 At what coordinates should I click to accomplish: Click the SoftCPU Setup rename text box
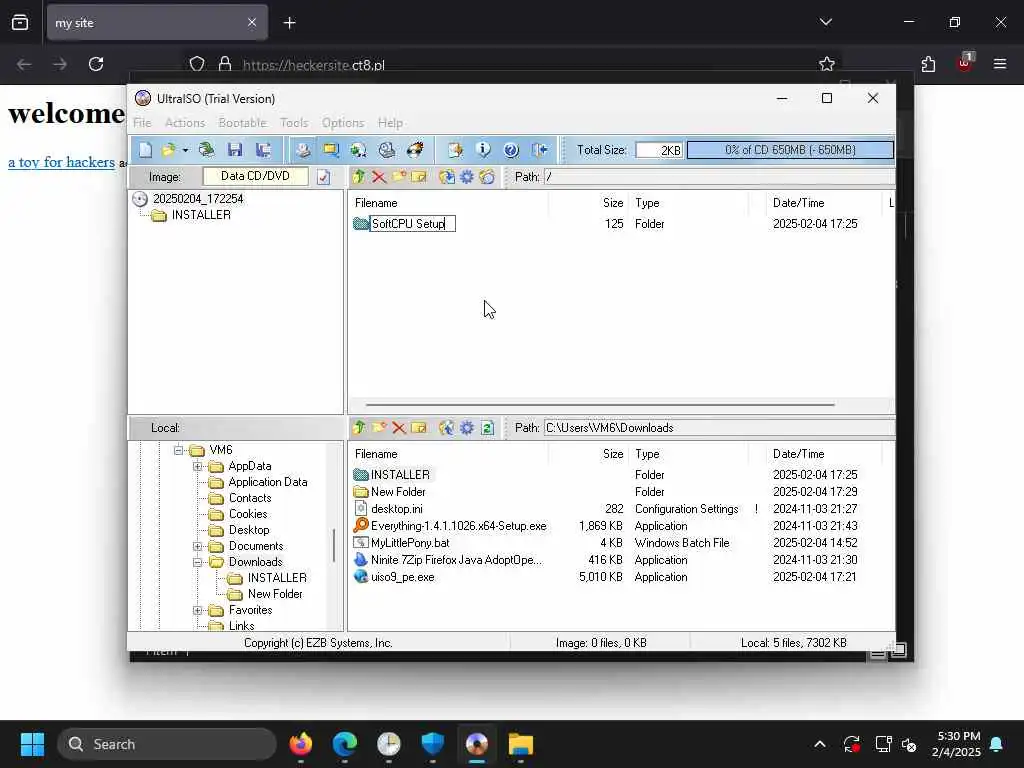(x=412, y=224)
